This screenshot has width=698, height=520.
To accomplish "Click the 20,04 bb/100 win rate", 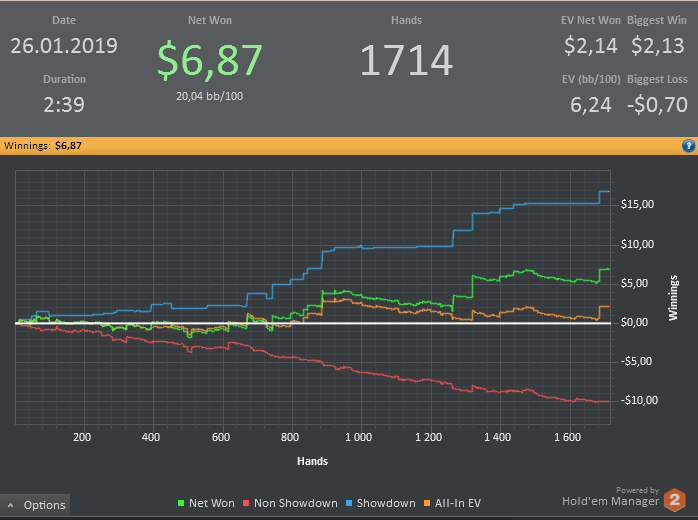I will tap(209, 96).
